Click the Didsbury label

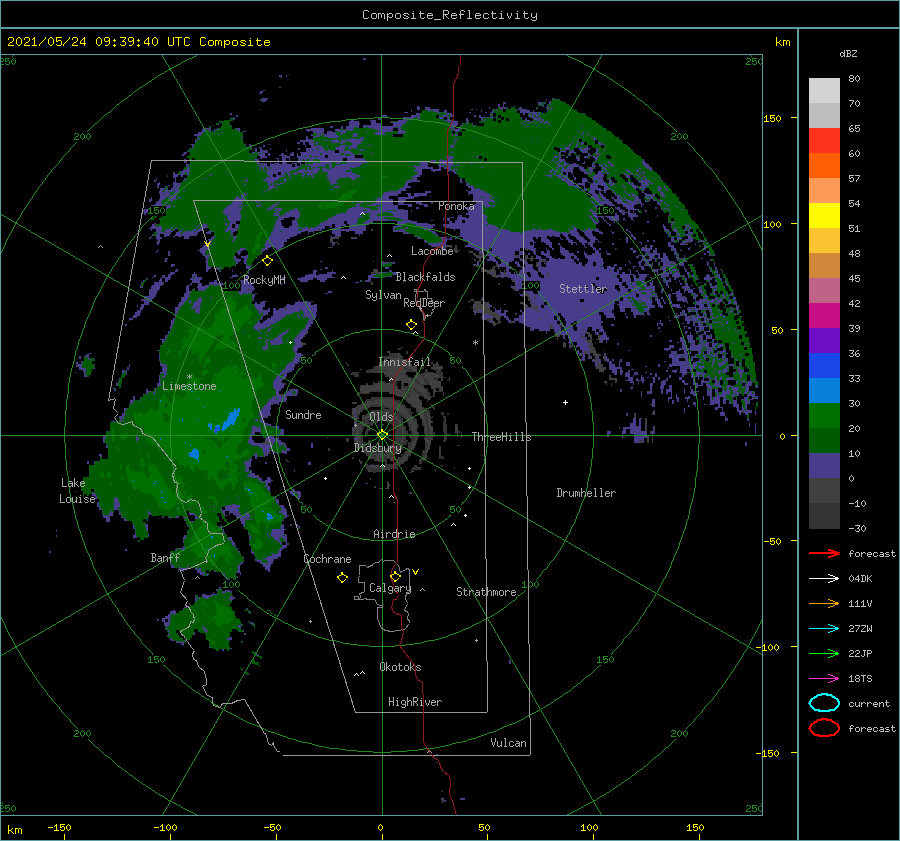[x=377, y=448]
